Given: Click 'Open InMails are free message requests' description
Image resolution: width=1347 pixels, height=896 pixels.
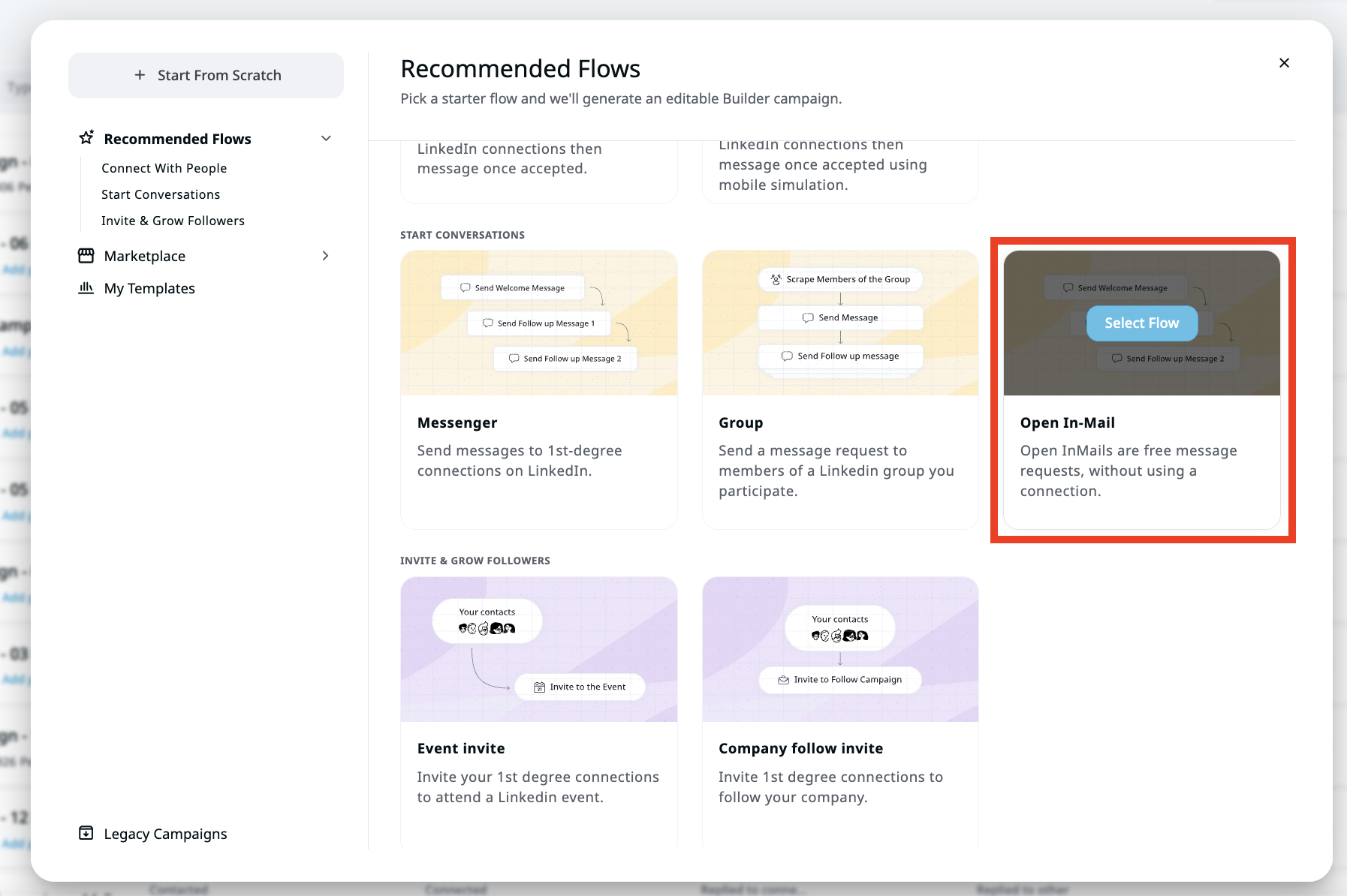Looking at the screenshot, I should pos(1129,471).
